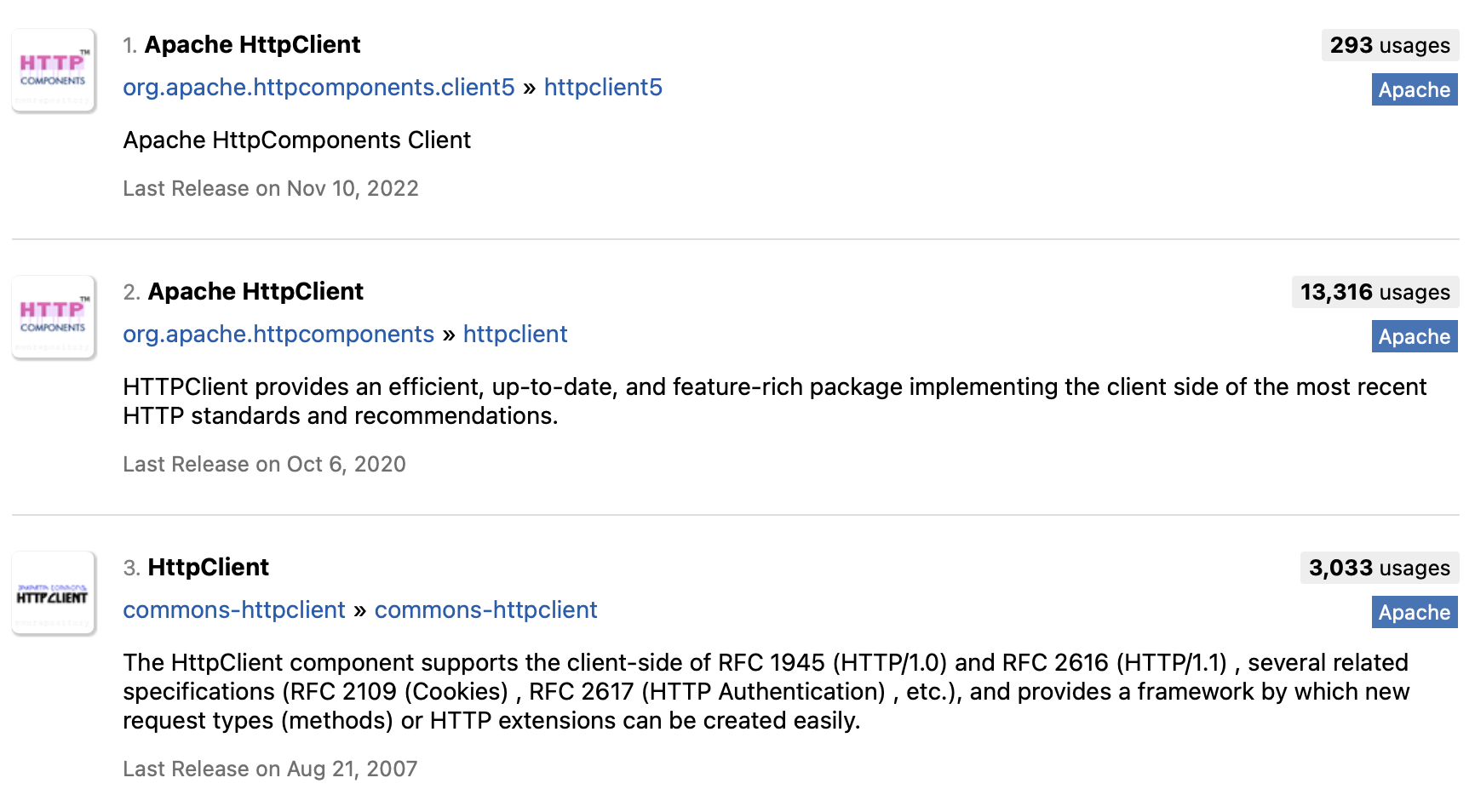Open the org.apache.httpcomponents group link
The image size is (1475, 812).
click(x=278, y=334)
